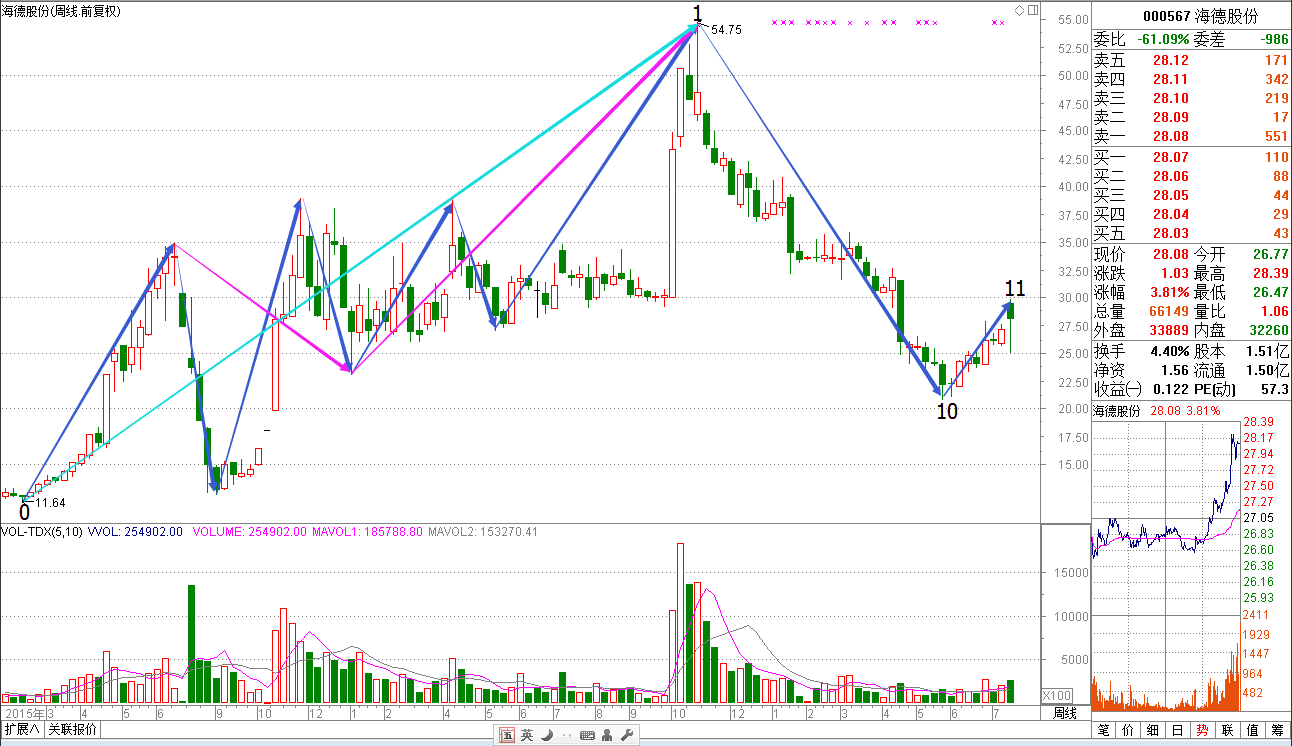Open the 周线 period selector
Screen dimensions: 1292x746
pos(1065,713)
